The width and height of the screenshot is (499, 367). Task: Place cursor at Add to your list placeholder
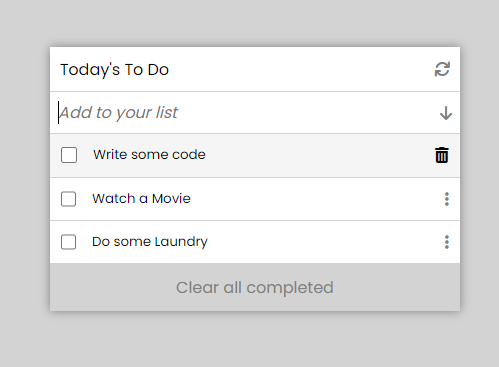(x=119, y=113)
